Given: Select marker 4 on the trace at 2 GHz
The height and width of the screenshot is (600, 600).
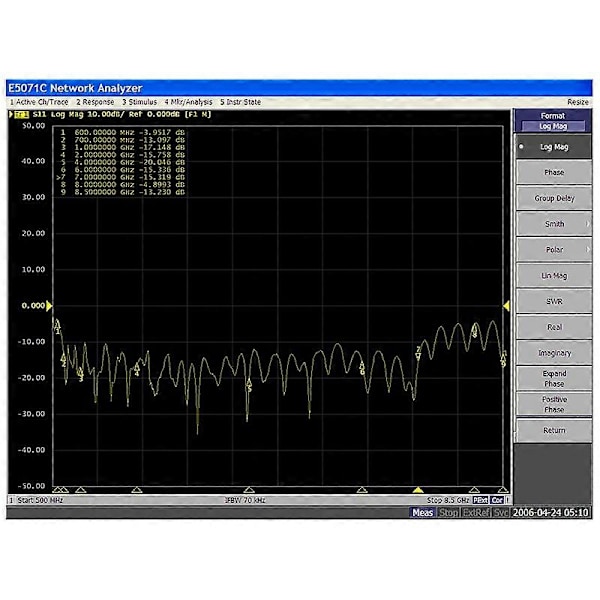Looking at the screenshot, I should [x=137, y=370].
